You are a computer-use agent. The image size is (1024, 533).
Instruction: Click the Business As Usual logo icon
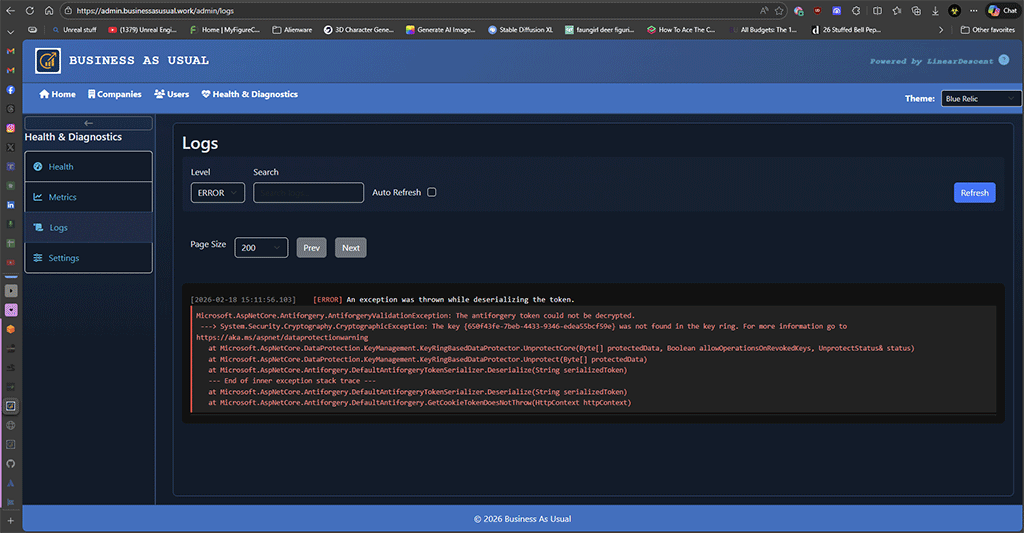[x=47, y=62]
